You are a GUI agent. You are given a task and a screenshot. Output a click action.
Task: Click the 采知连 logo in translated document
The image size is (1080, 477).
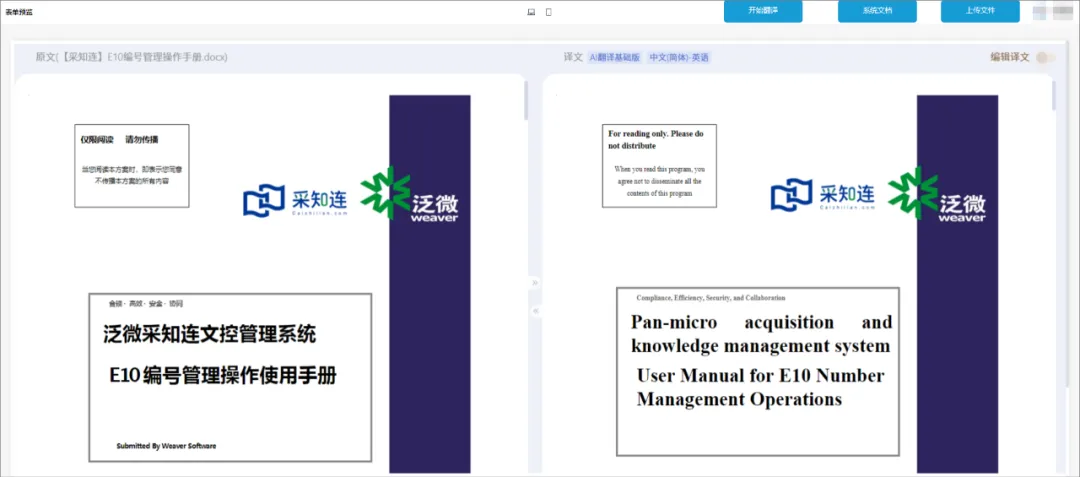[822, 195]
